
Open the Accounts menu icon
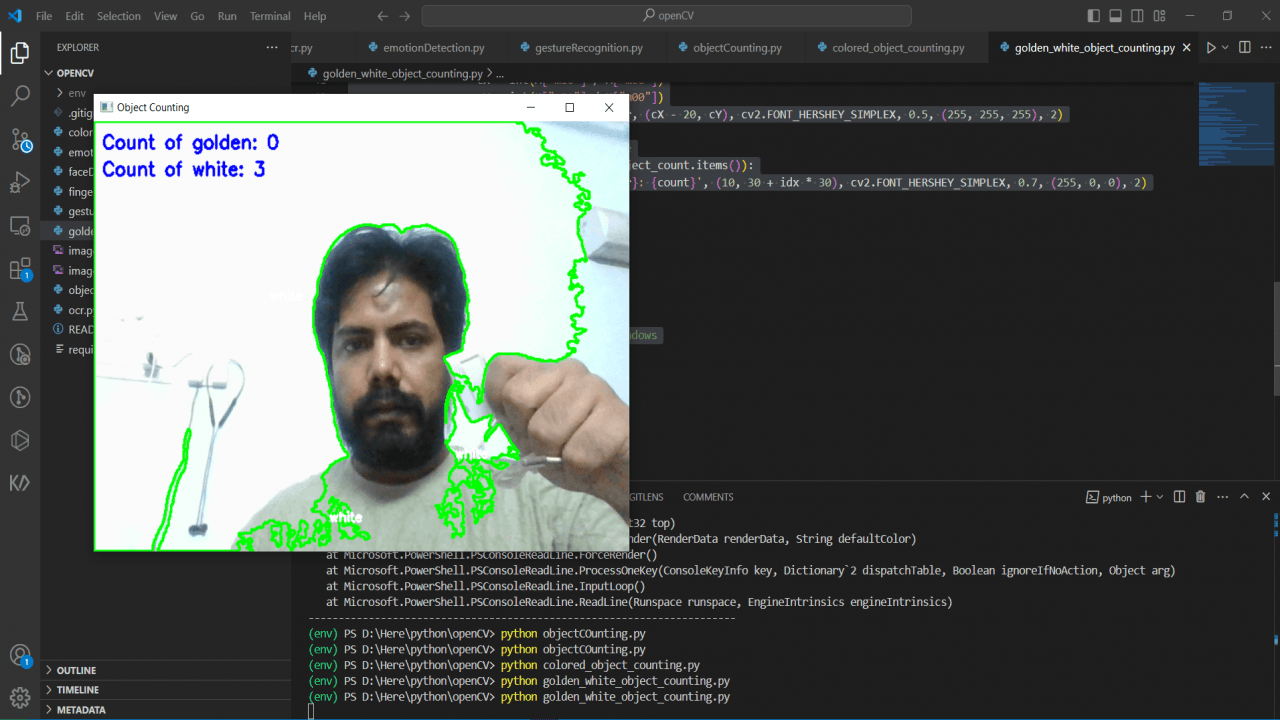(x=20, y=656)
